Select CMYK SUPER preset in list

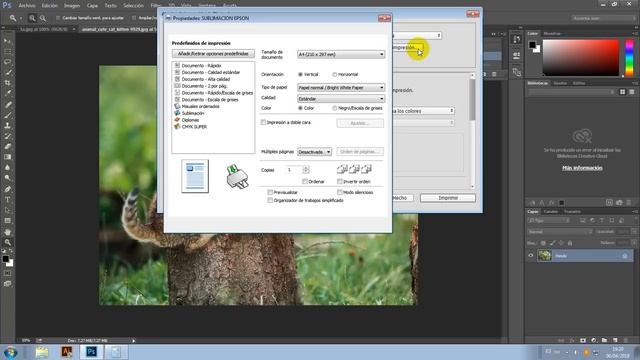(x=194, y=127)
